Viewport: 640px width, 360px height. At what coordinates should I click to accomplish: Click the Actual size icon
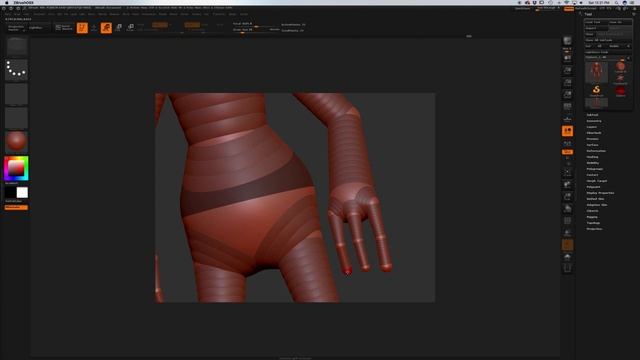tap(567, 83)
